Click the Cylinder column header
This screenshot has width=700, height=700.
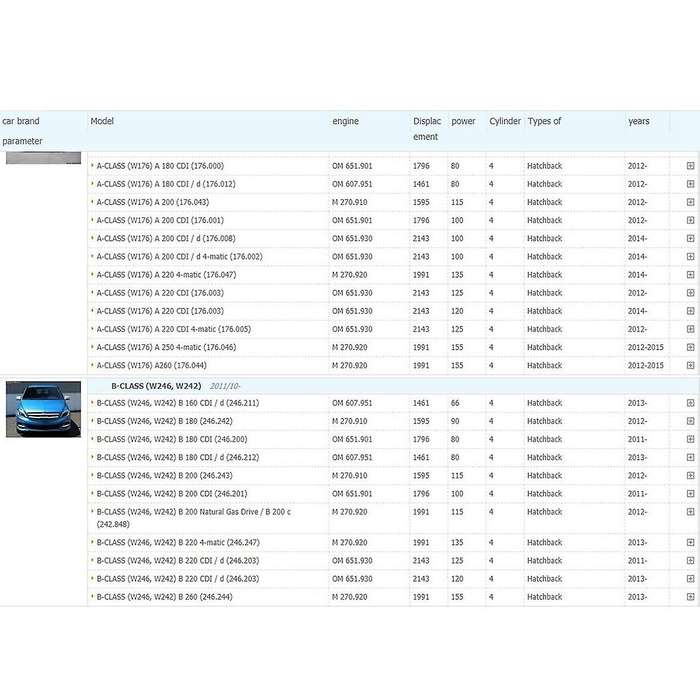(505, 121)
